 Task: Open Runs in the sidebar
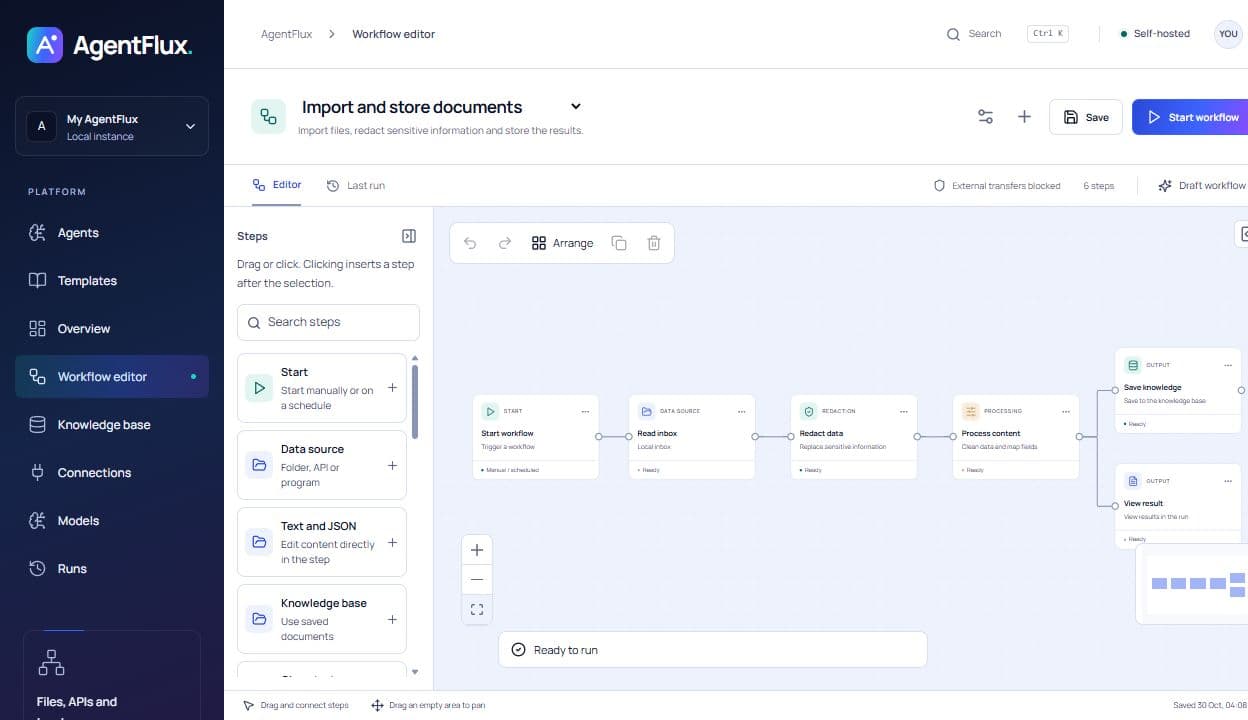(112, 569)
